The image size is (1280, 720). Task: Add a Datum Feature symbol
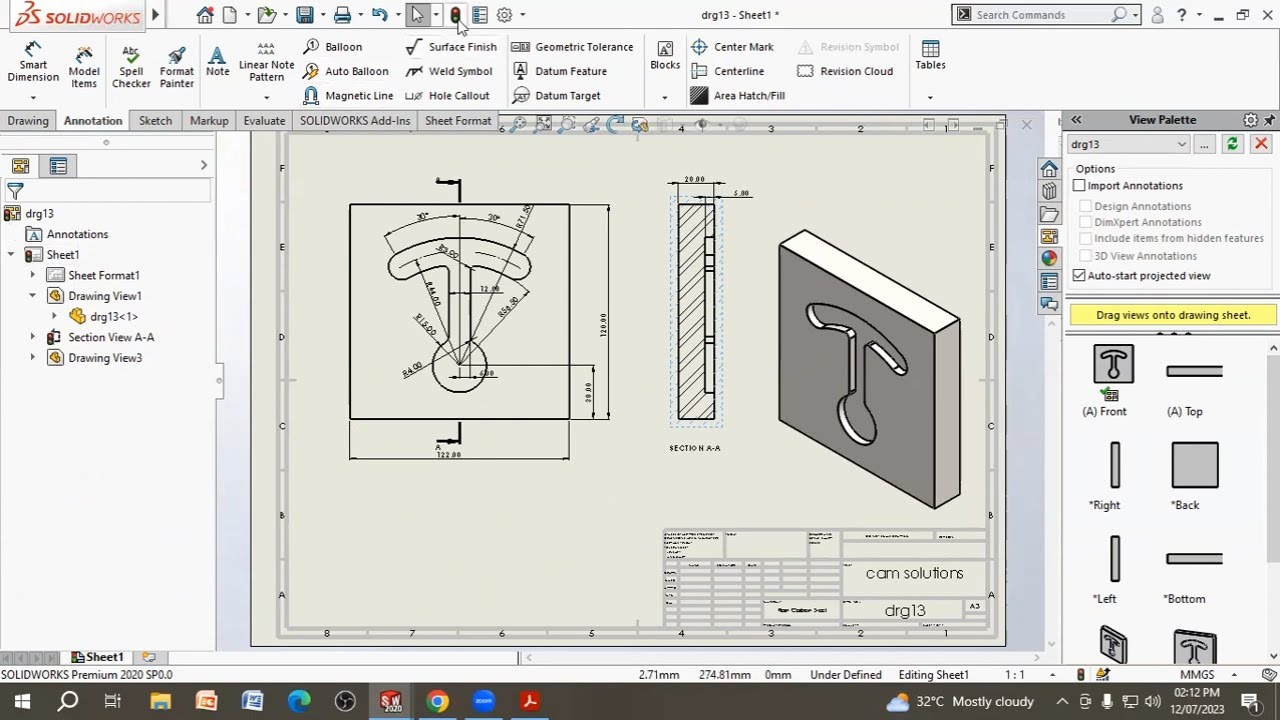559,71
